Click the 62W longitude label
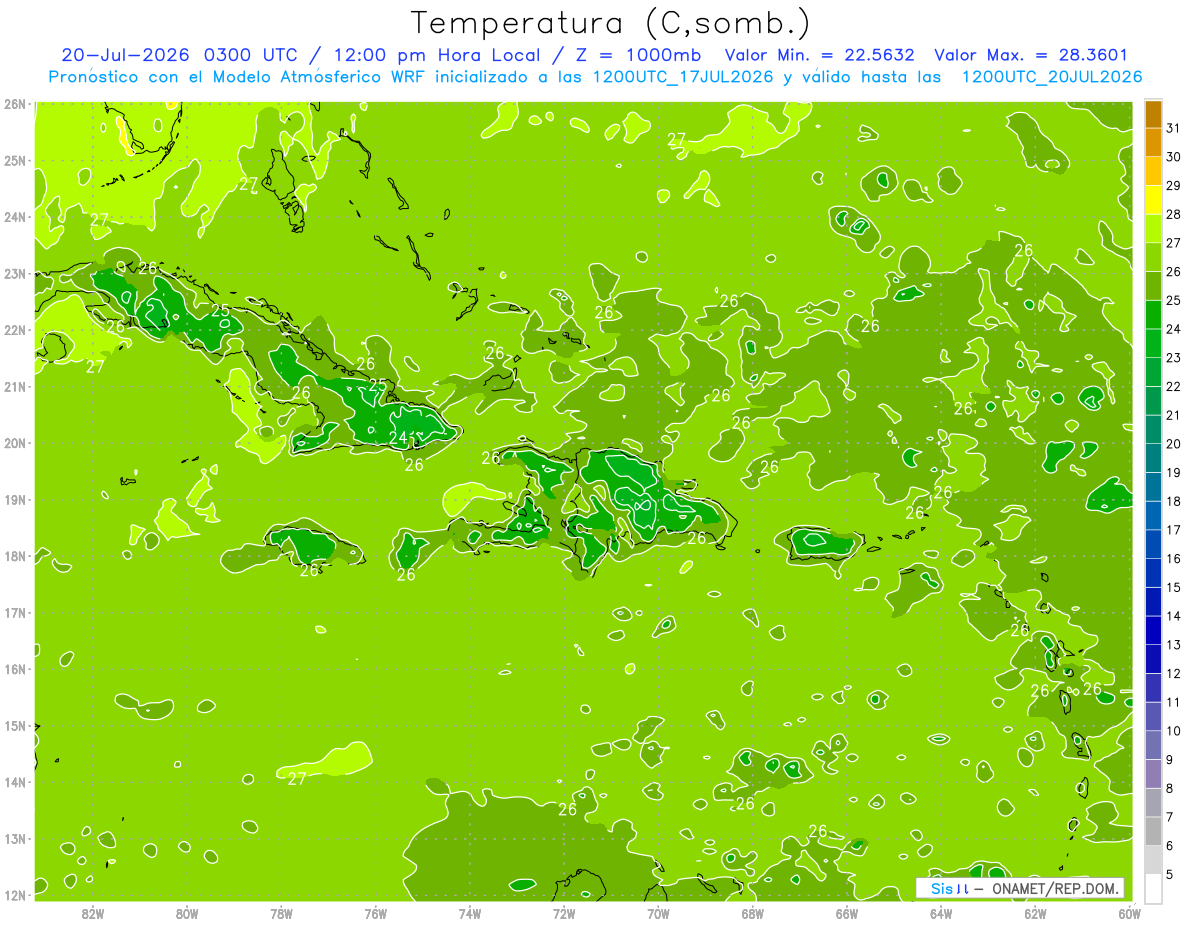Viewport: 1200px width, 927px height. pos(1034,913)
